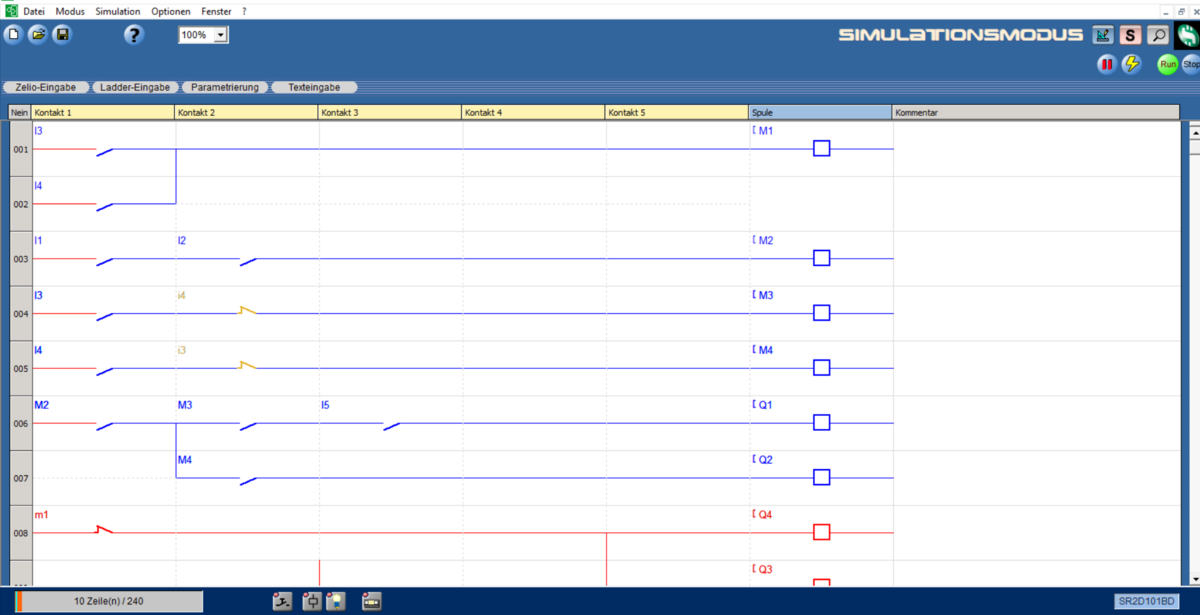The width and height of the screenshot is (1200, 615).
Task: Toggle the I1 contact in row 003
Action: click(104, 260)
